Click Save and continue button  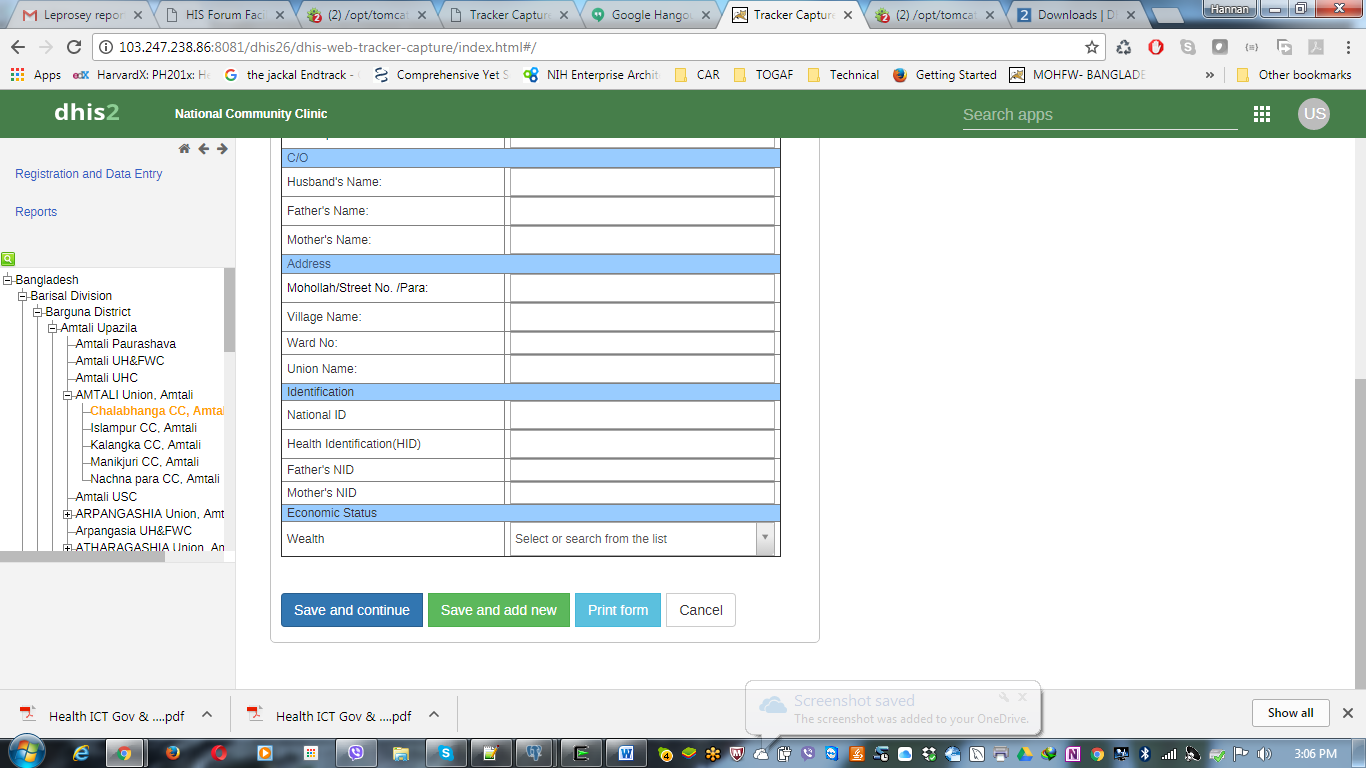pos(352,610)
